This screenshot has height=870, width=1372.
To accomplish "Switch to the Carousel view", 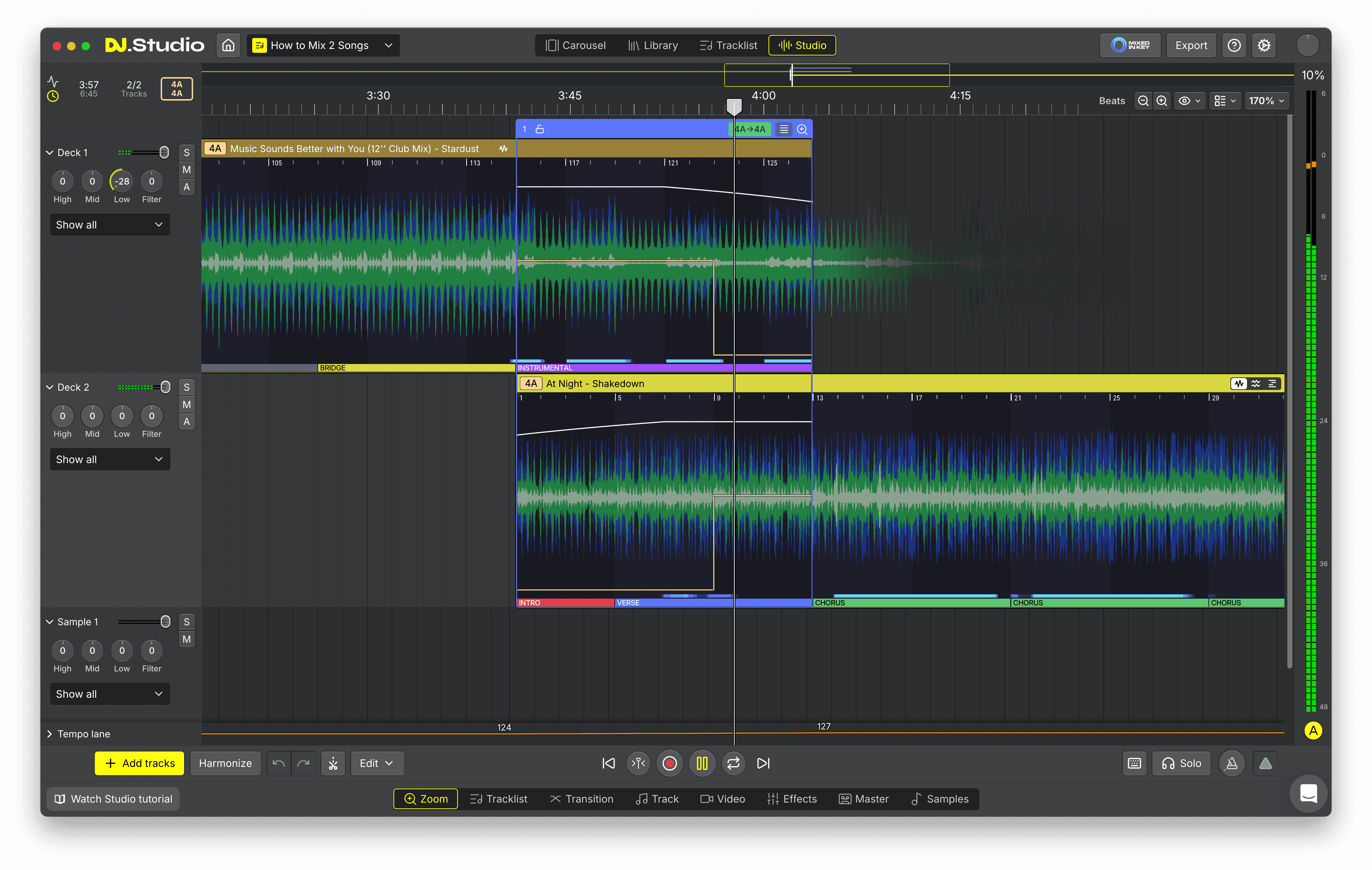I will click(x=575, y=45).
